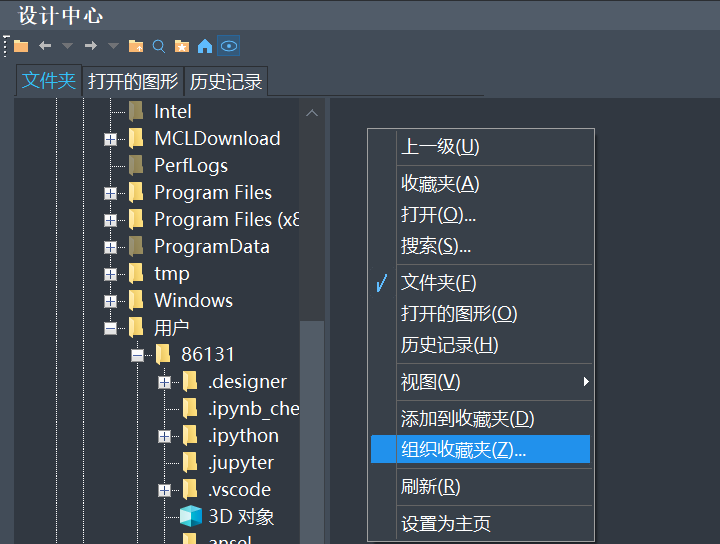Expand the MCLDownload folder node
Viewport: 720px width, 544px height.
(x=110, y=139)
